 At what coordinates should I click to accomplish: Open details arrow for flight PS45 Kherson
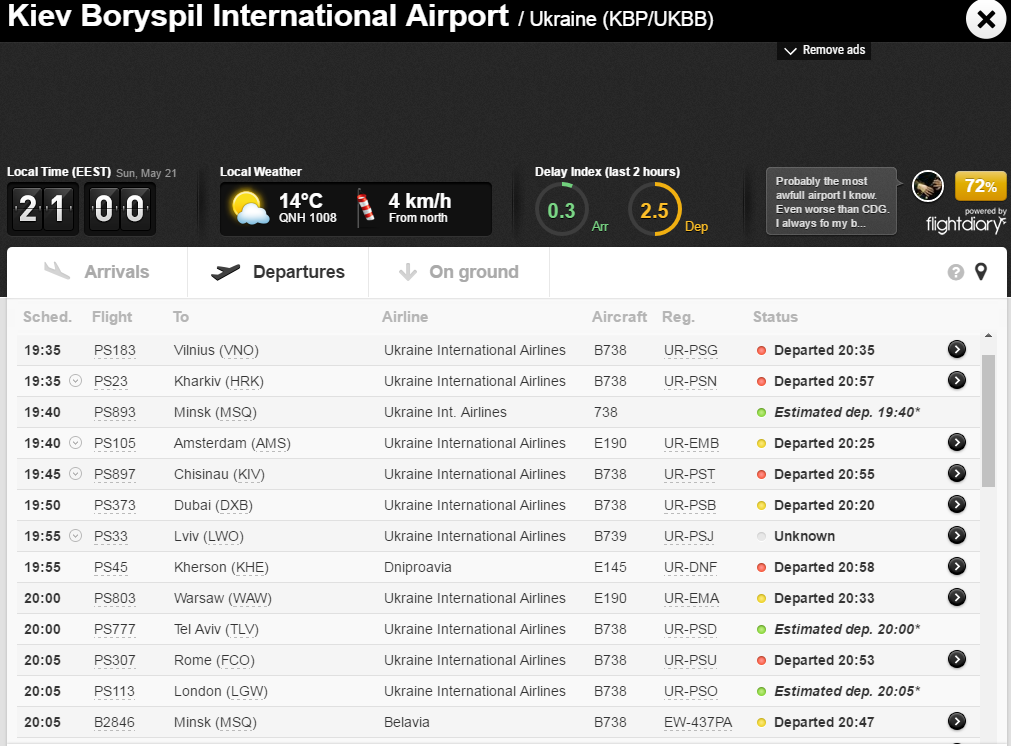pos(957,566)
